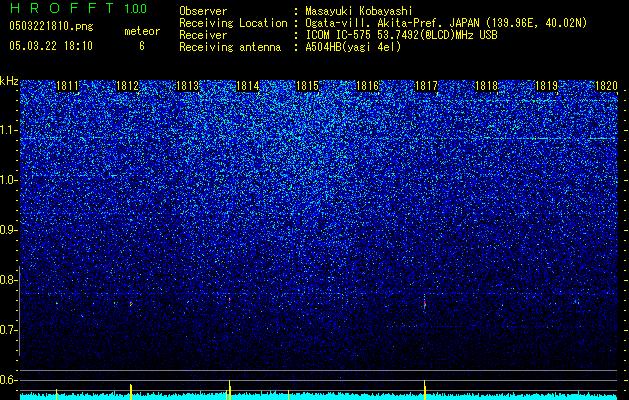Viewport: 629px width, 400px height.
Task: Select the A504HB(yagi 4el) antenna text
Action: 353,47
